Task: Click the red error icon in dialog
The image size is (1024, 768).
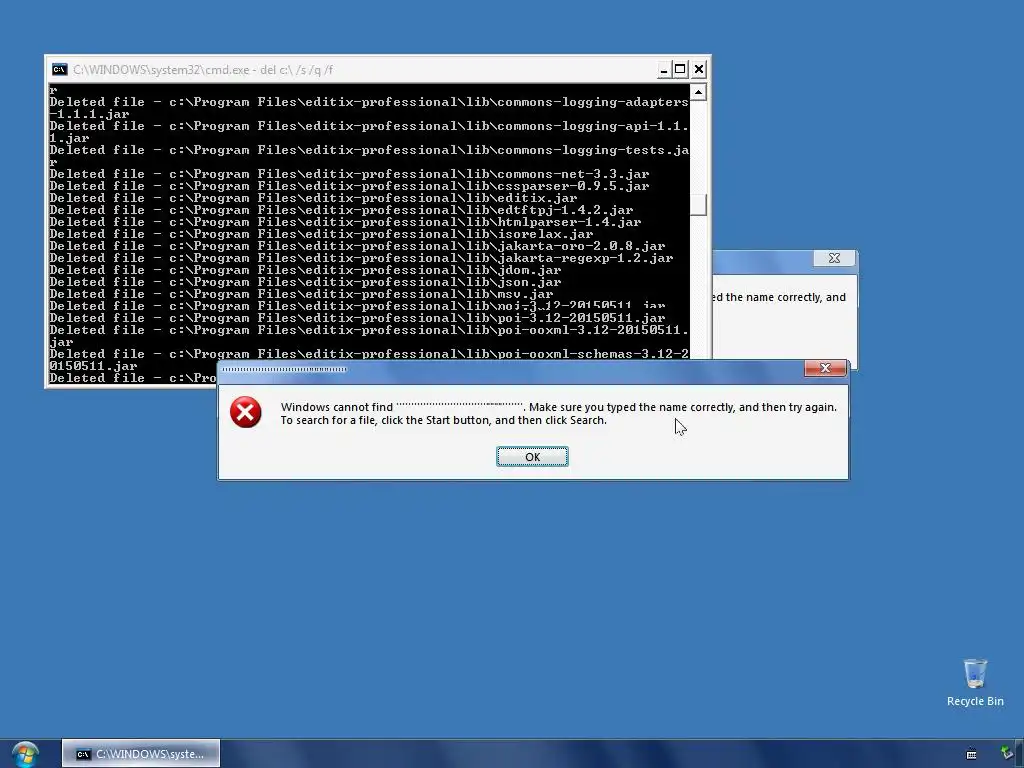Action: click(x=246, y=412)
